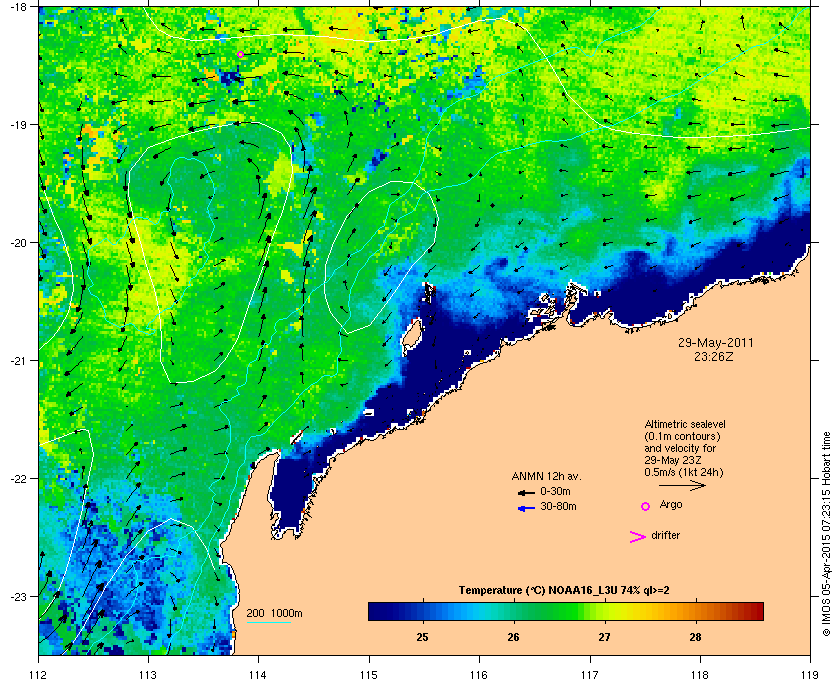The width and height of the screenshot is (840, 680).
Task: Click the '0-30m' legend label
Action: click(x=555, y=491)
